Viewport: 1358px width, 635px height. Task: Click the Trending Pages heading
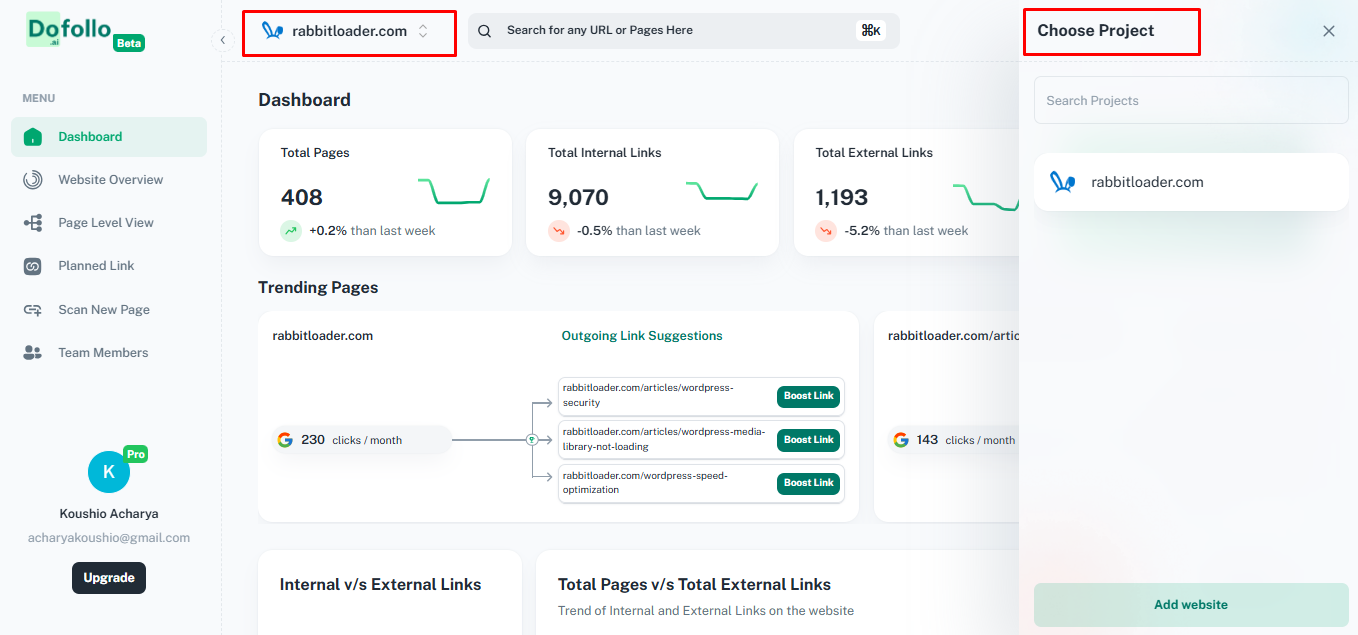[318, 288]
